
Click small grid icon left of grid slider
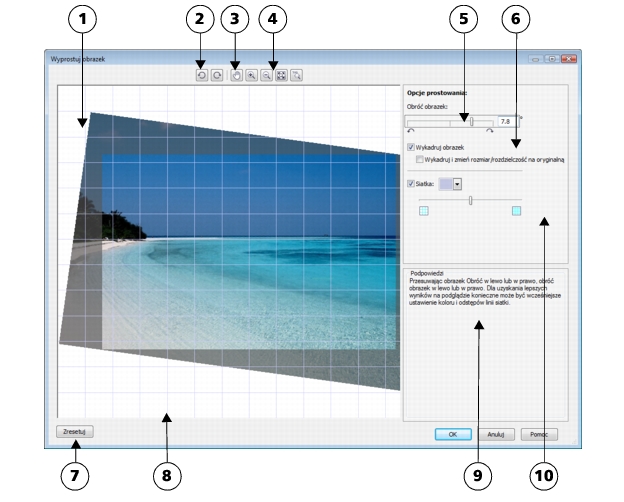tap(423, 211)
